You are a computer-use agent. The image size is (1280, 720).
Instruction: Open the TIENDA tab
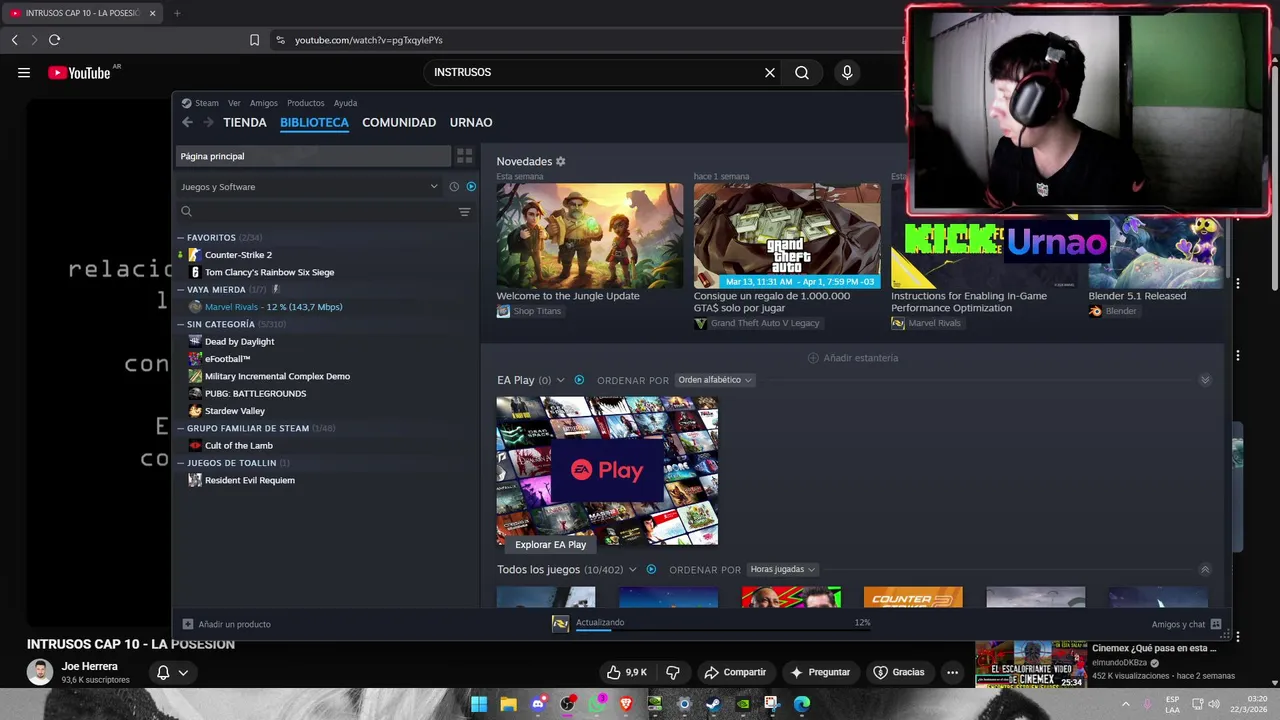point(245,122)
